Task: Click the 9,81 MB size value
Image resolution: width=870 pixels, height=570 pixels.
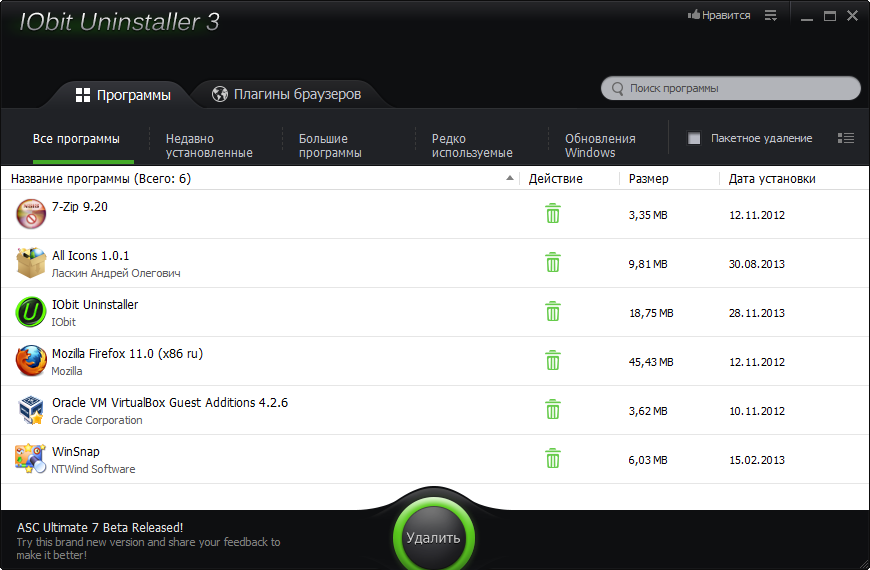Action: (x=648, y=264)
